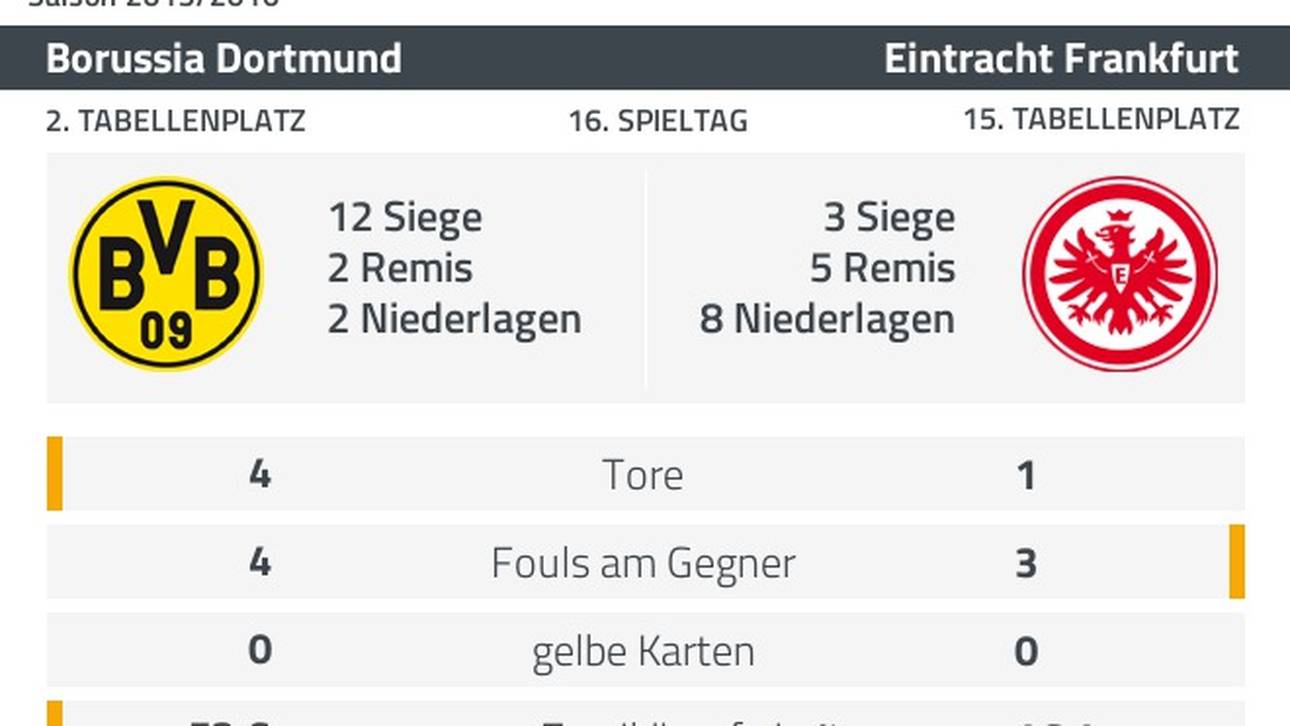Viewport: 1290px width, 726px height.
Task: Click the Eintracht Frankfurt eagle logo
Action: [1120, 274]
